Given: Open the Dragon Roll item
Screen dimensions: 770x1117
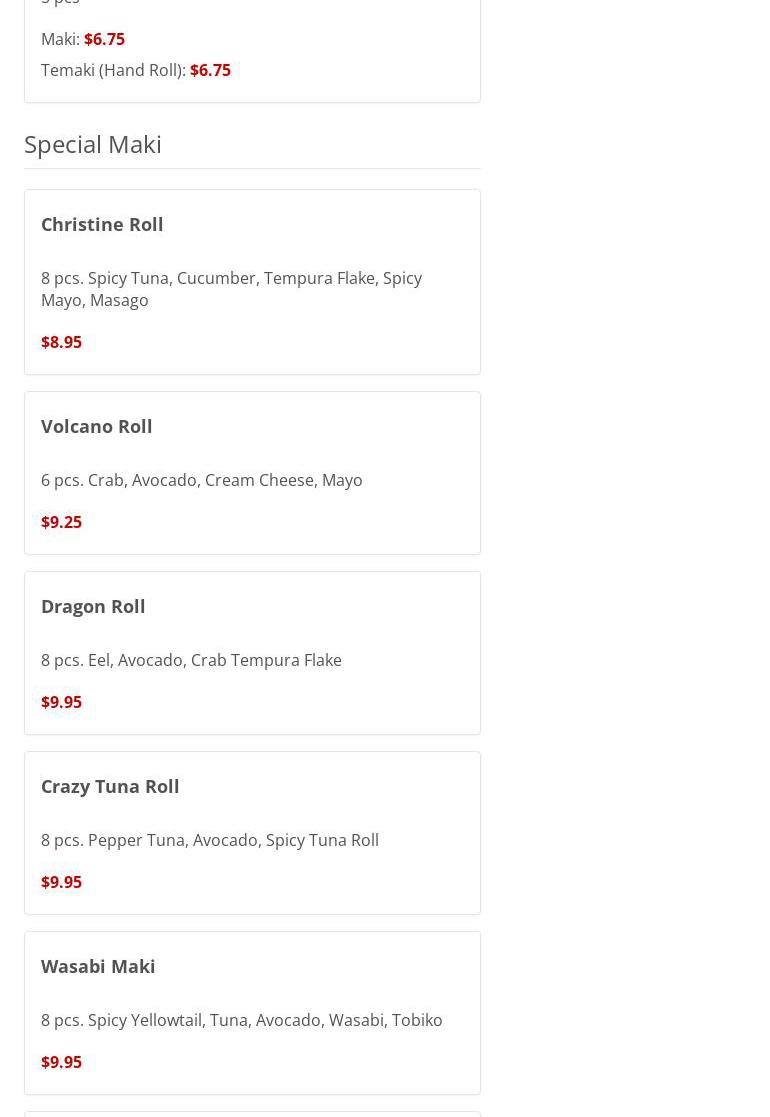Looking at the screenshot, I should tap(93, 606).
